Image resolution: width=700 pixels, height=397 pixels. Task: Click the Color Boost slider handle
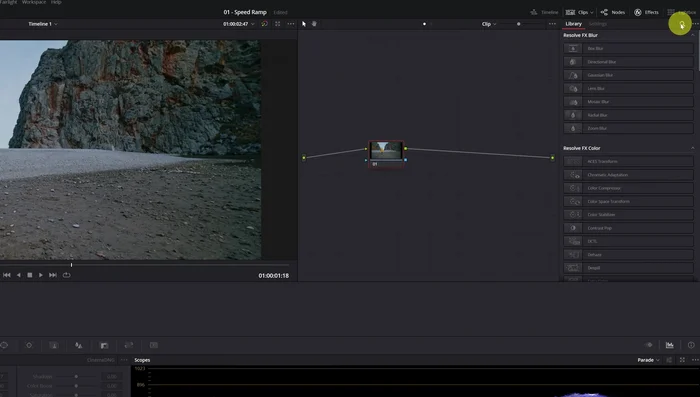(x=76, y=385)
